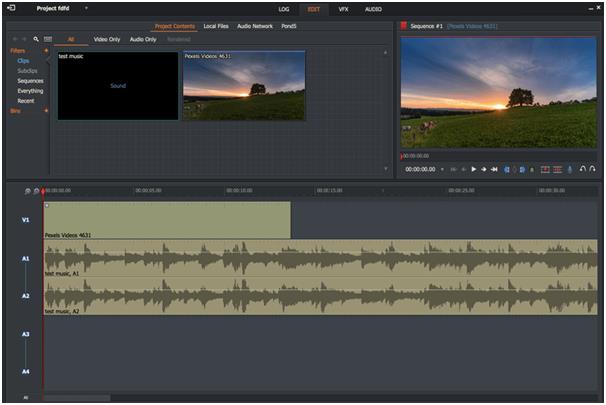
Task: Click the sequence viewer preview image
Action: (x=499, y=92)
